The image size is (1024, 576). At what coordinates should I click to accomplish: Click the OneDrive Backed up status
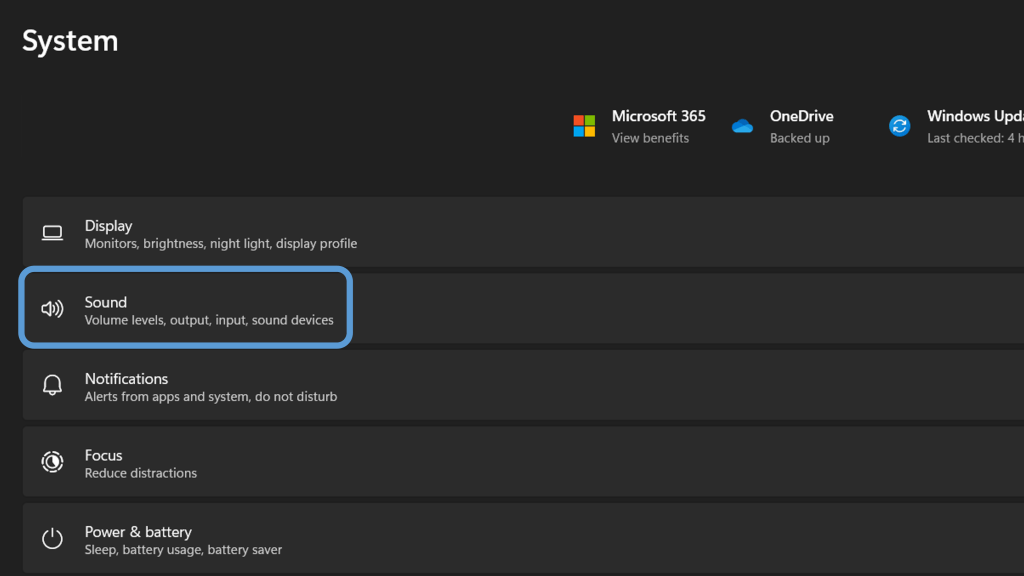pyautogui.click(x=799, y=138)
